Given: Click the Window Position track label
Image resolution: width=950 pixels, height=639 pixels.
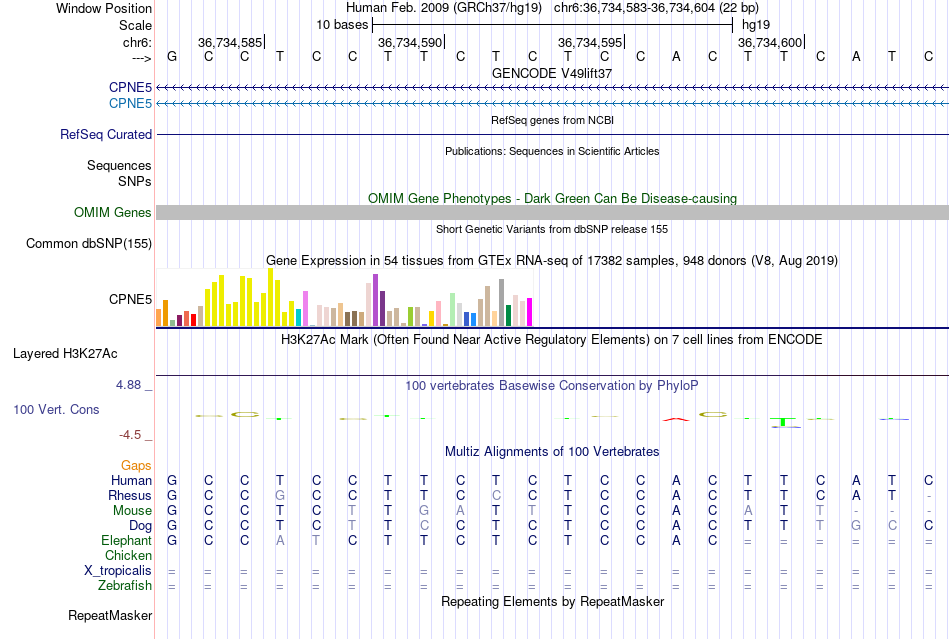Looking at the screenshot, I should 104,8.
